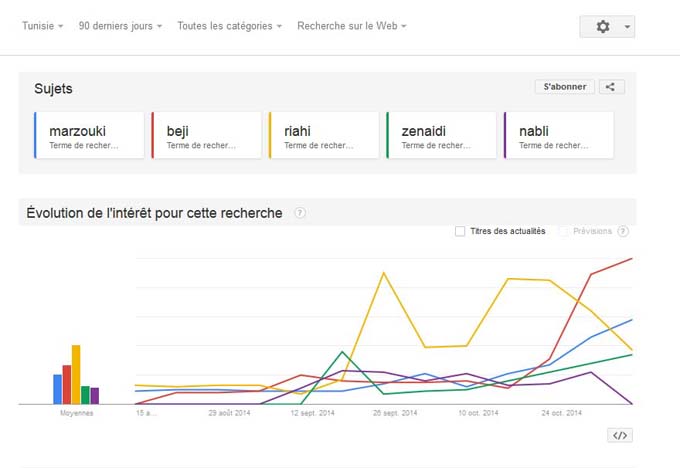Image resolution: width=680 pixels, height=468 pixels.
Task: Click blue marzouki average bar
Action: [x=58, y=389]
